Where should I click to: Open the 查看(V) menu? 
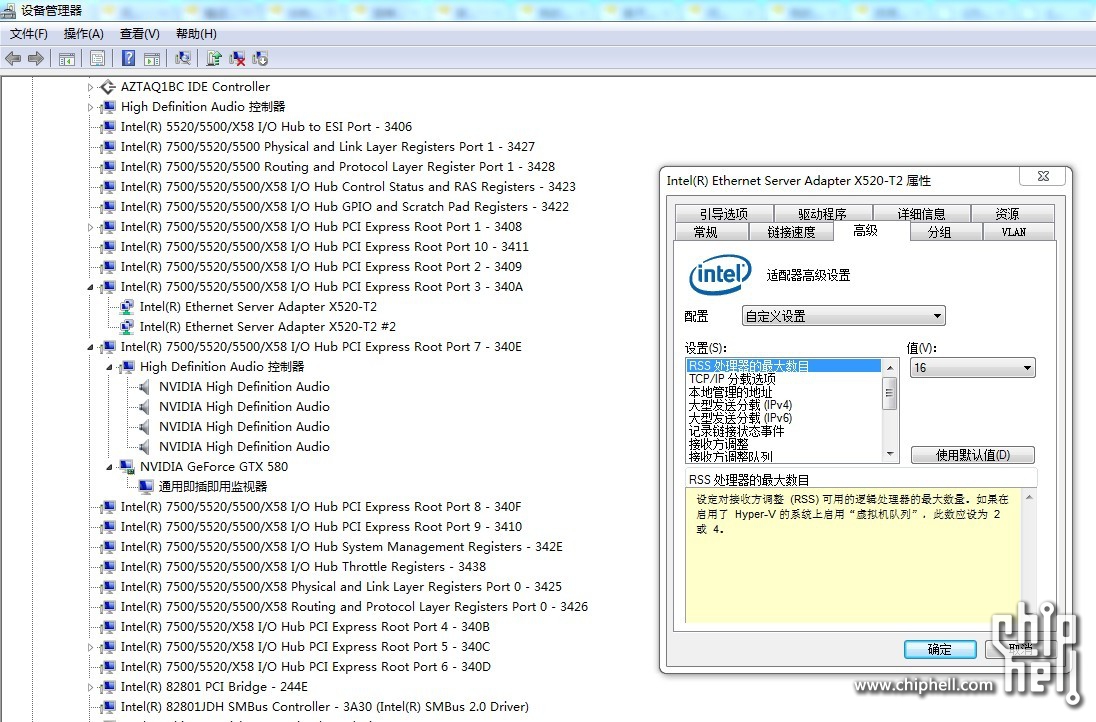click(138, 33)
